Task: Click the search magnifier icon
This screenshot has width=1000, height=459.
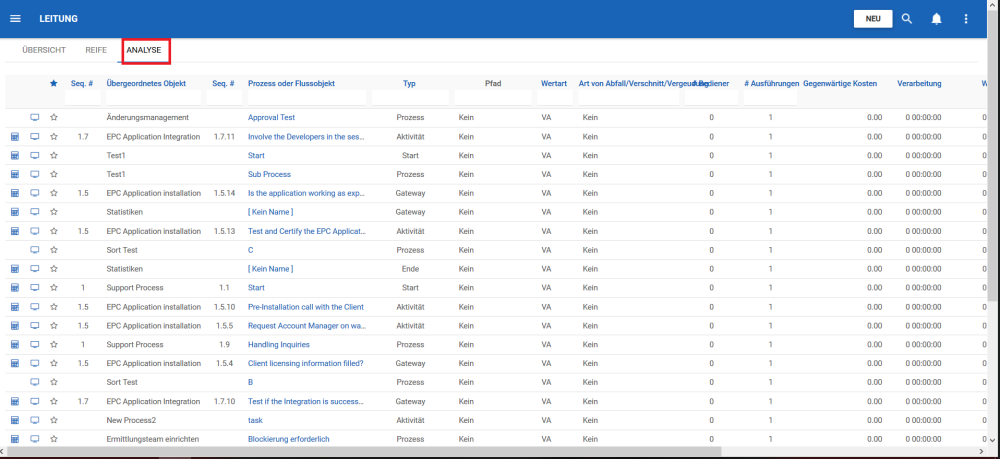Action: click(x=907, y=19)
